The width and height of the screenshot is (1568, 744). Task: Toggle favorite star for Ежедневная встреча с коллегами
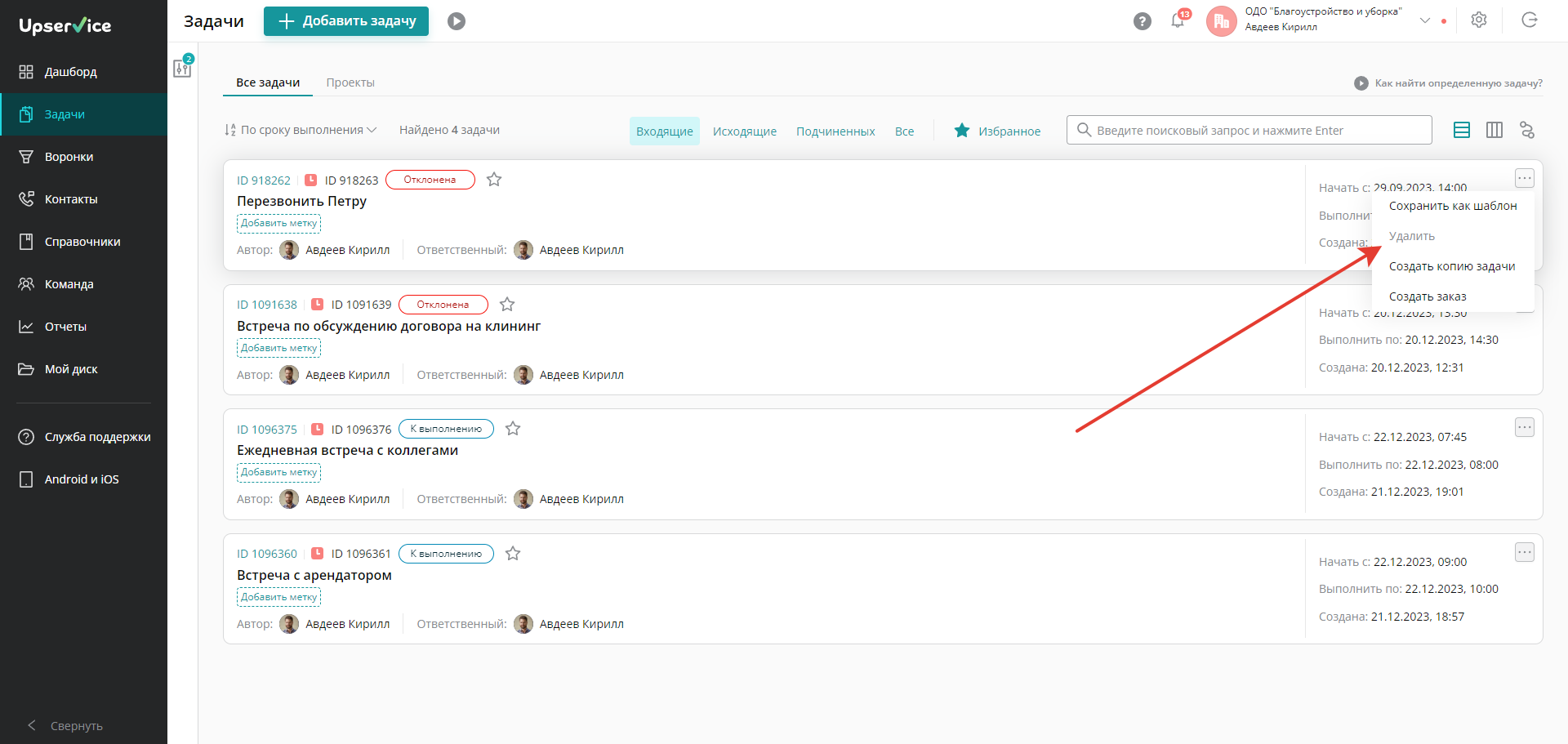coord(513,429)
